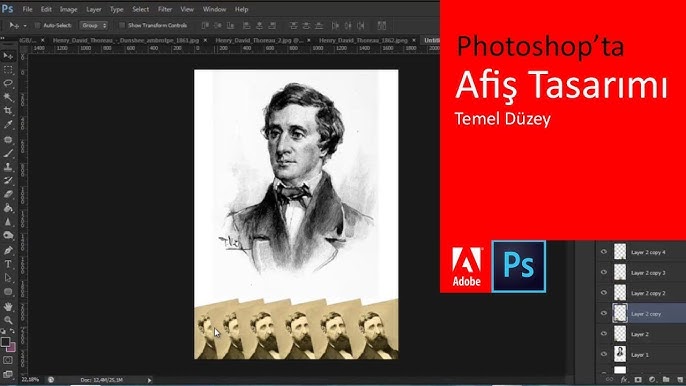
Task: Open the Auto-Select Group dropdown
Action: coord(94,25)
